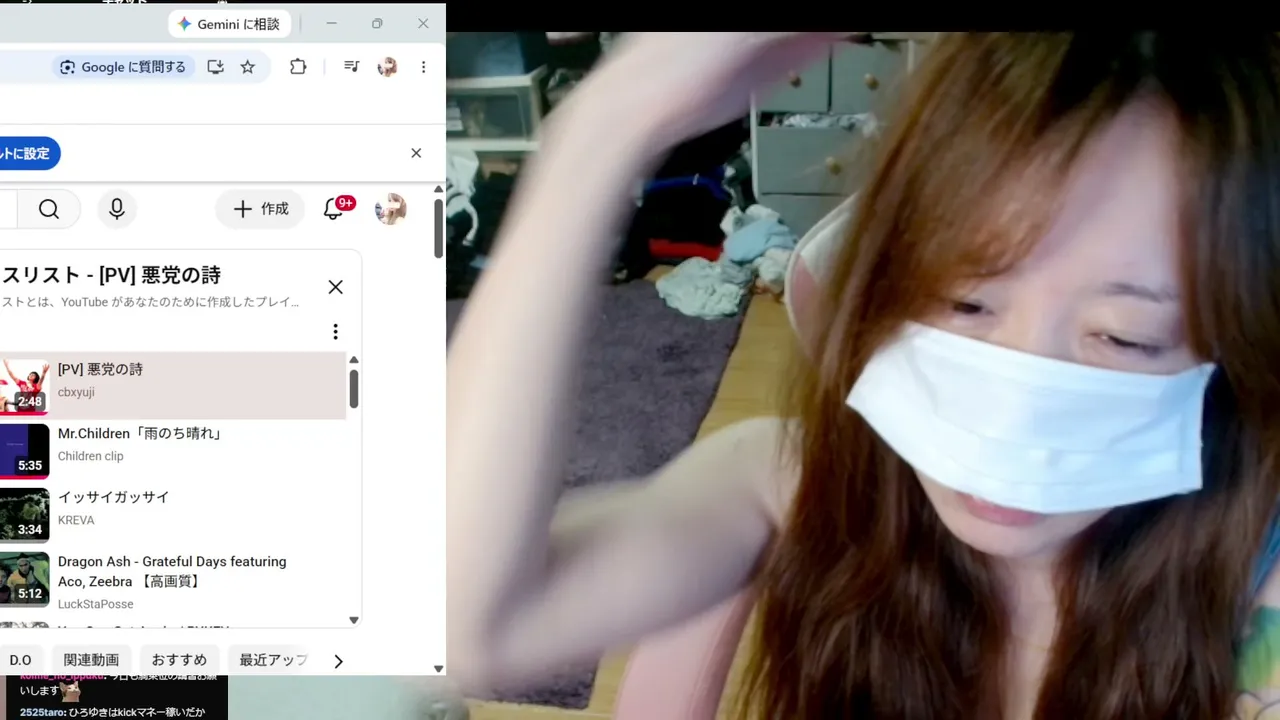The width and height of the screenshot is (1280, 720).
Task: Select the 関連動画 filter chip
Action: 91,660
